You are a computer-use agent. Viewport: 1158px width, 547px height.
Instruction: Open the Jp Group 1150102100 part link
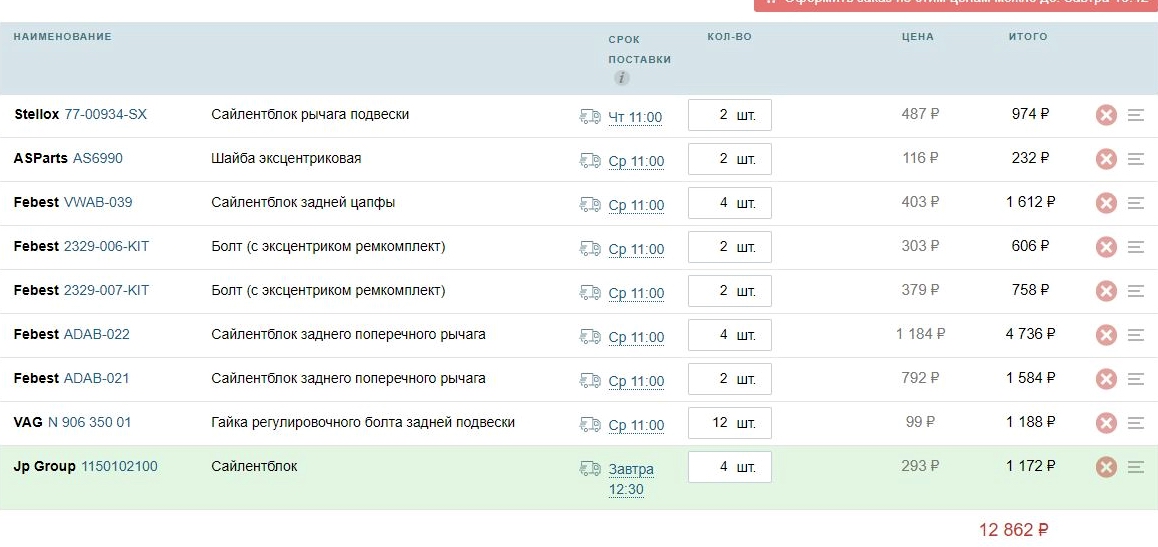(119, 467)
